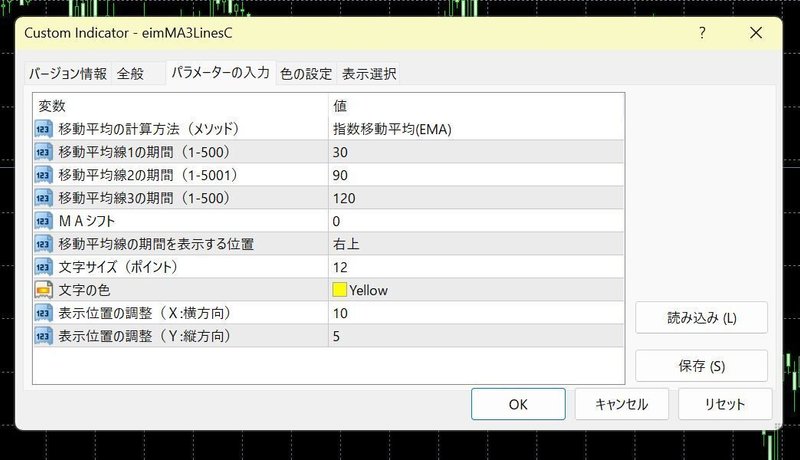800x460 pixels.
Task: Click the icon beside 移動平均線1の期間
Action: [43, 152]
